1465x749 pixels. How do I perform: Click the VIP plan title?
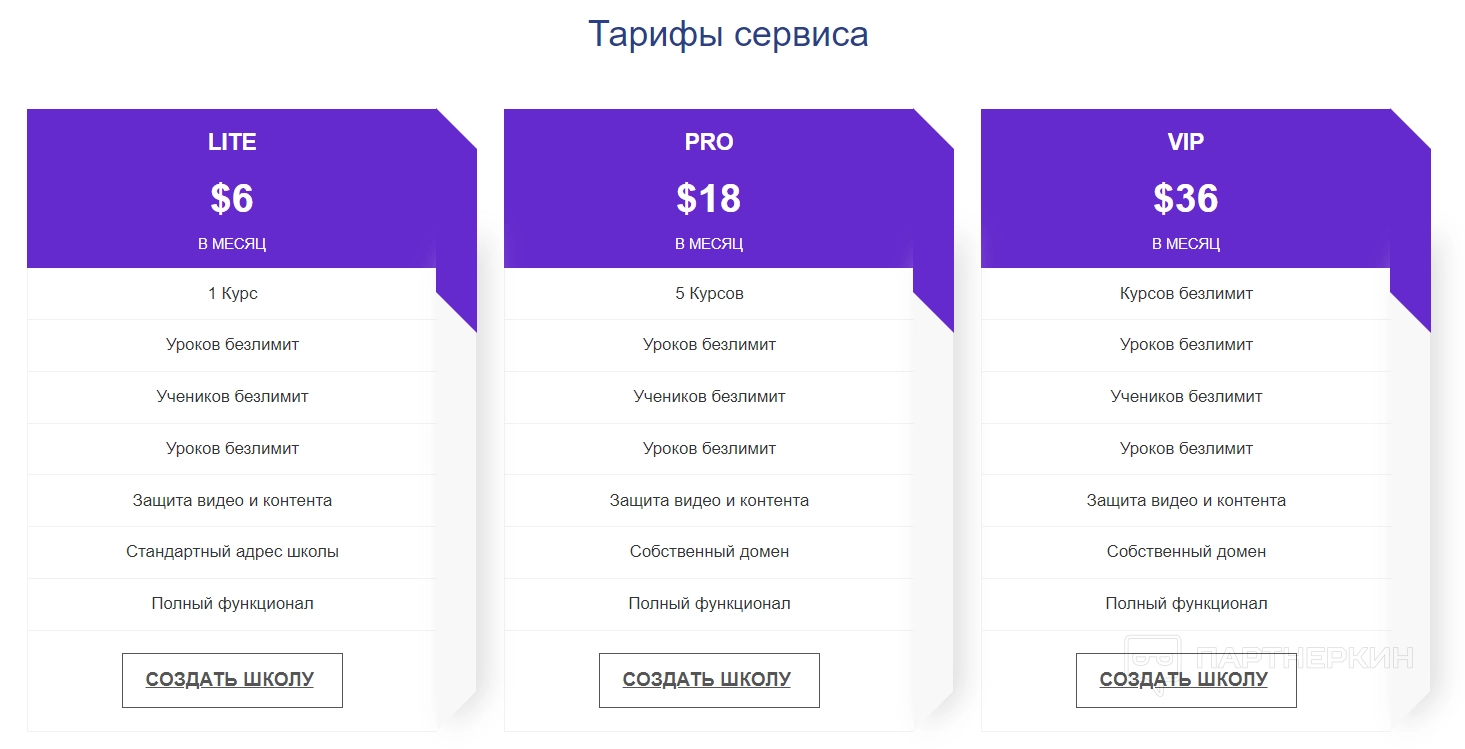[1186, 142]
